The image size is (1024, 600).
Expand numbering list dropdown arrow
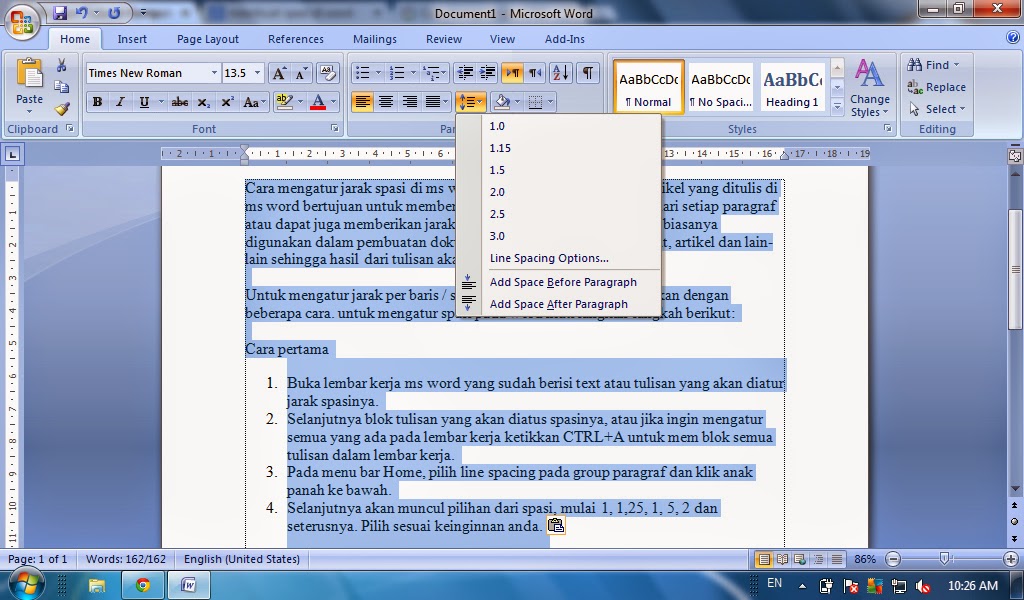coord(413,72)
